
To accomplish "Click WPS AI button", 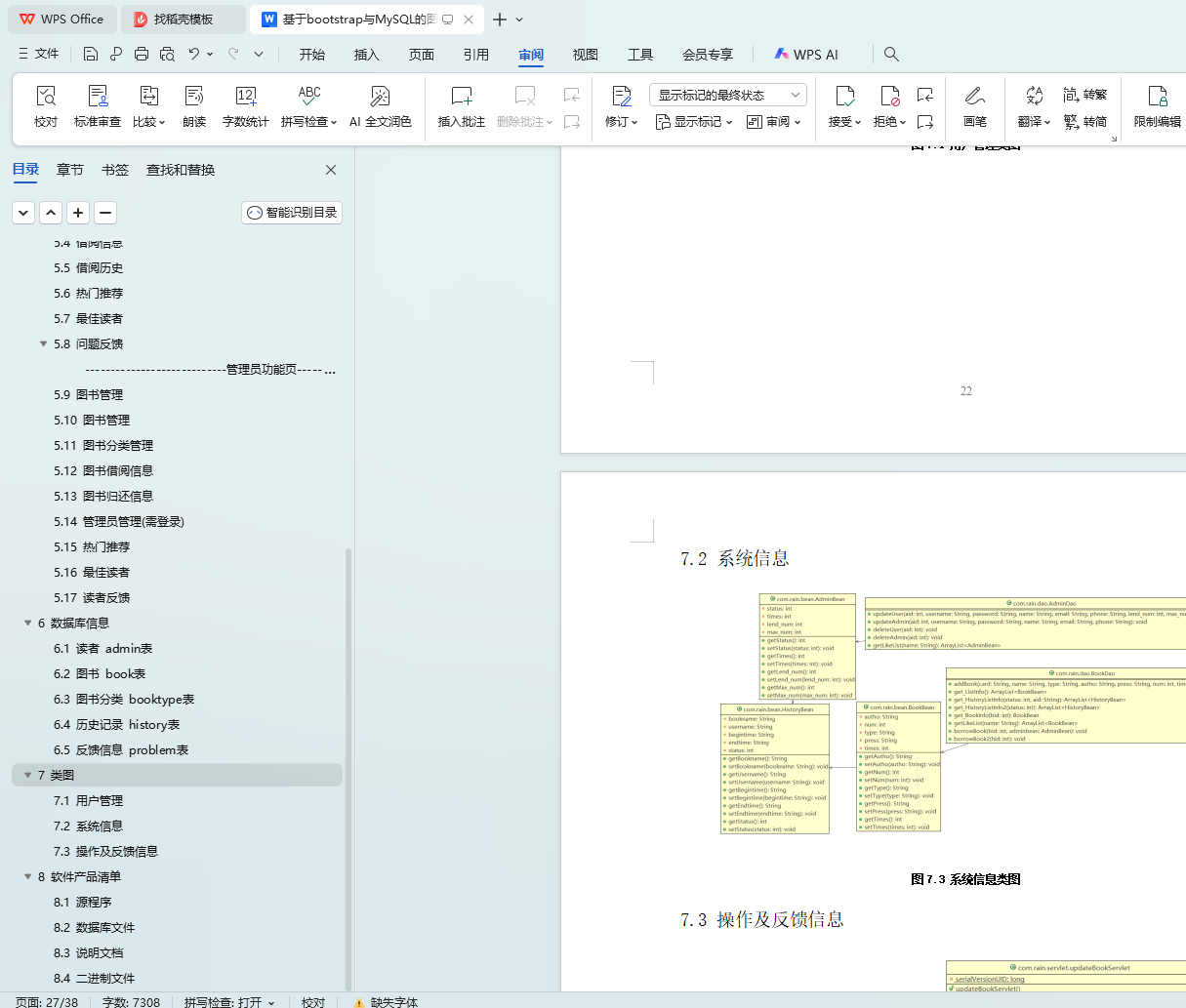I will click(806, 55).
